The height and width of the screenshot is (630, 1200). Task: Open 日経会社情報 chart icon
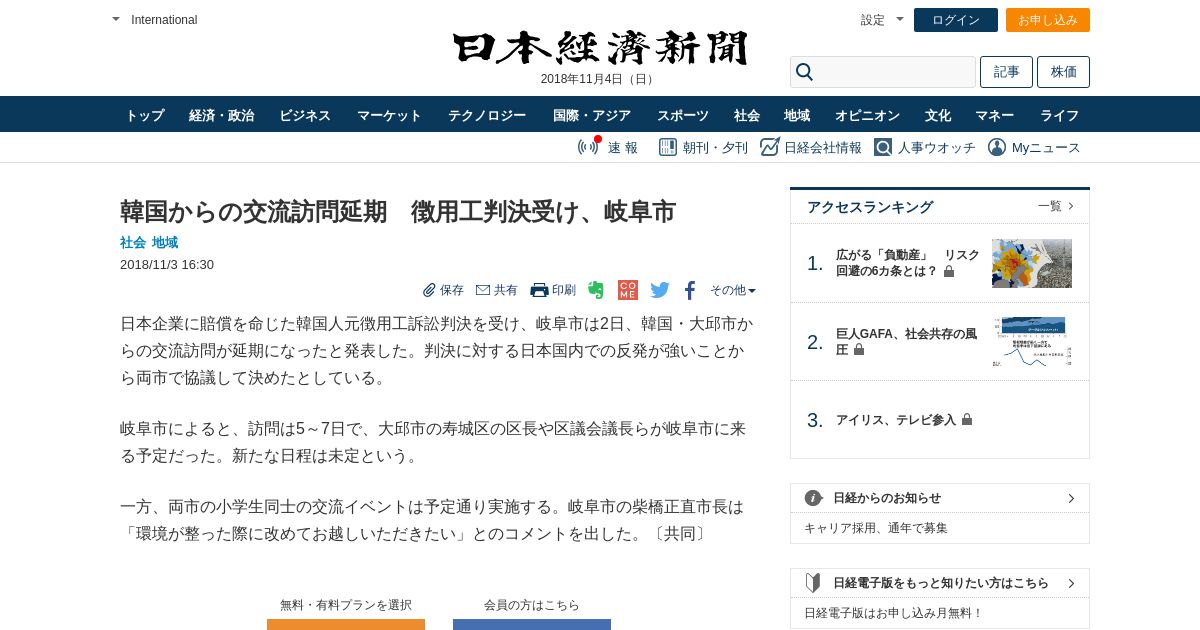coord(770,147)
